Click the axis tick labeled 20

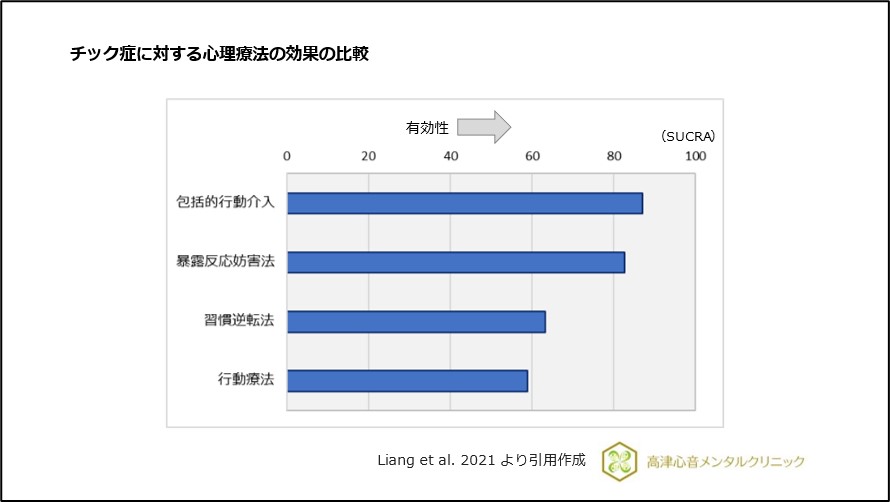[x=369, y=156]
